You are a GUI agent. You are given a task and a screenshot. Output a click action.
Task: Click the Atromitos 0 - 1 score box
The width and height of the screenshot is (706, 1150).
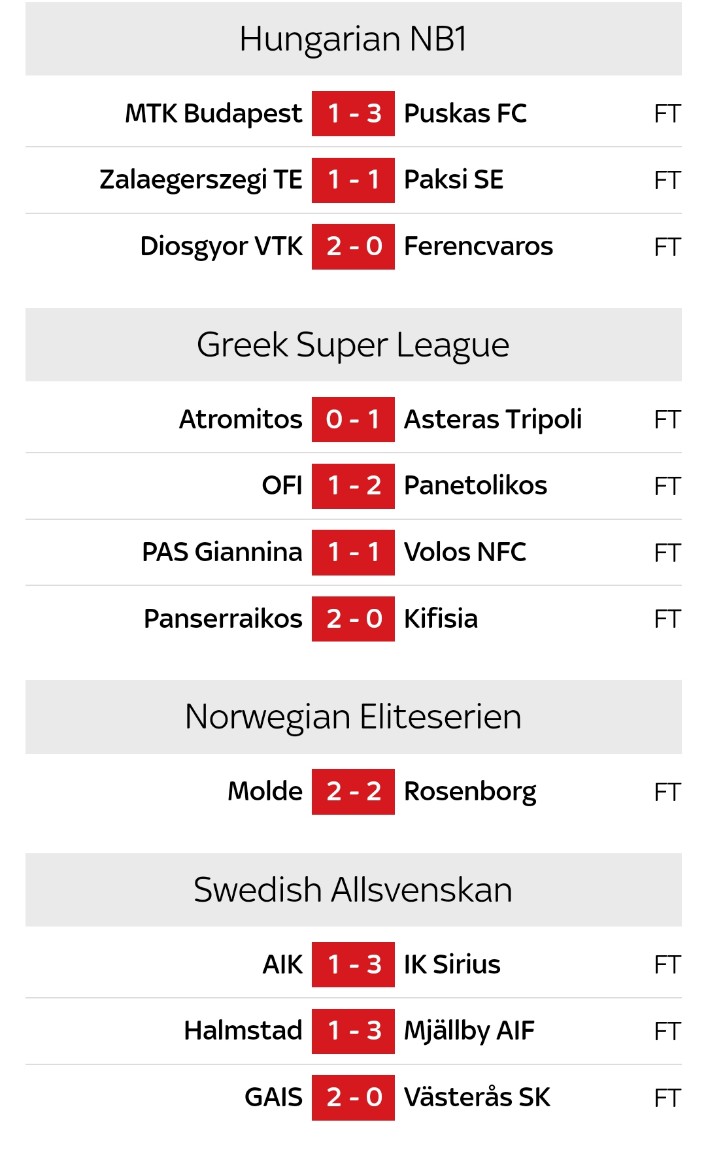coord(353,420)
